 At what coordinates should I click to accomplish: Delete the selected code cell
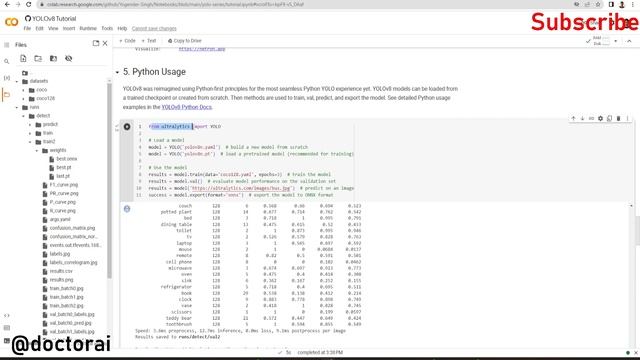pos(618,118)
